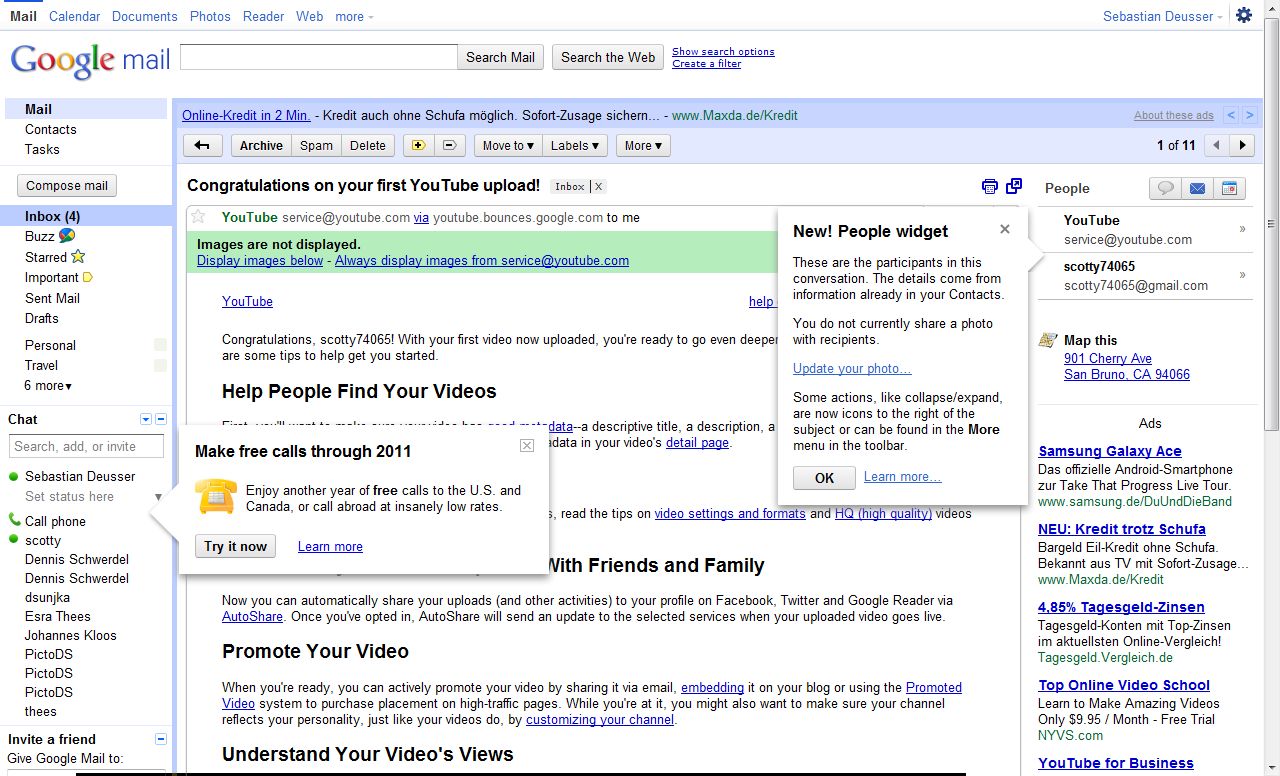This screenshot has height=776, width=1280.
Task: Mark important with yellow plus button
Action: coord(418,145)
